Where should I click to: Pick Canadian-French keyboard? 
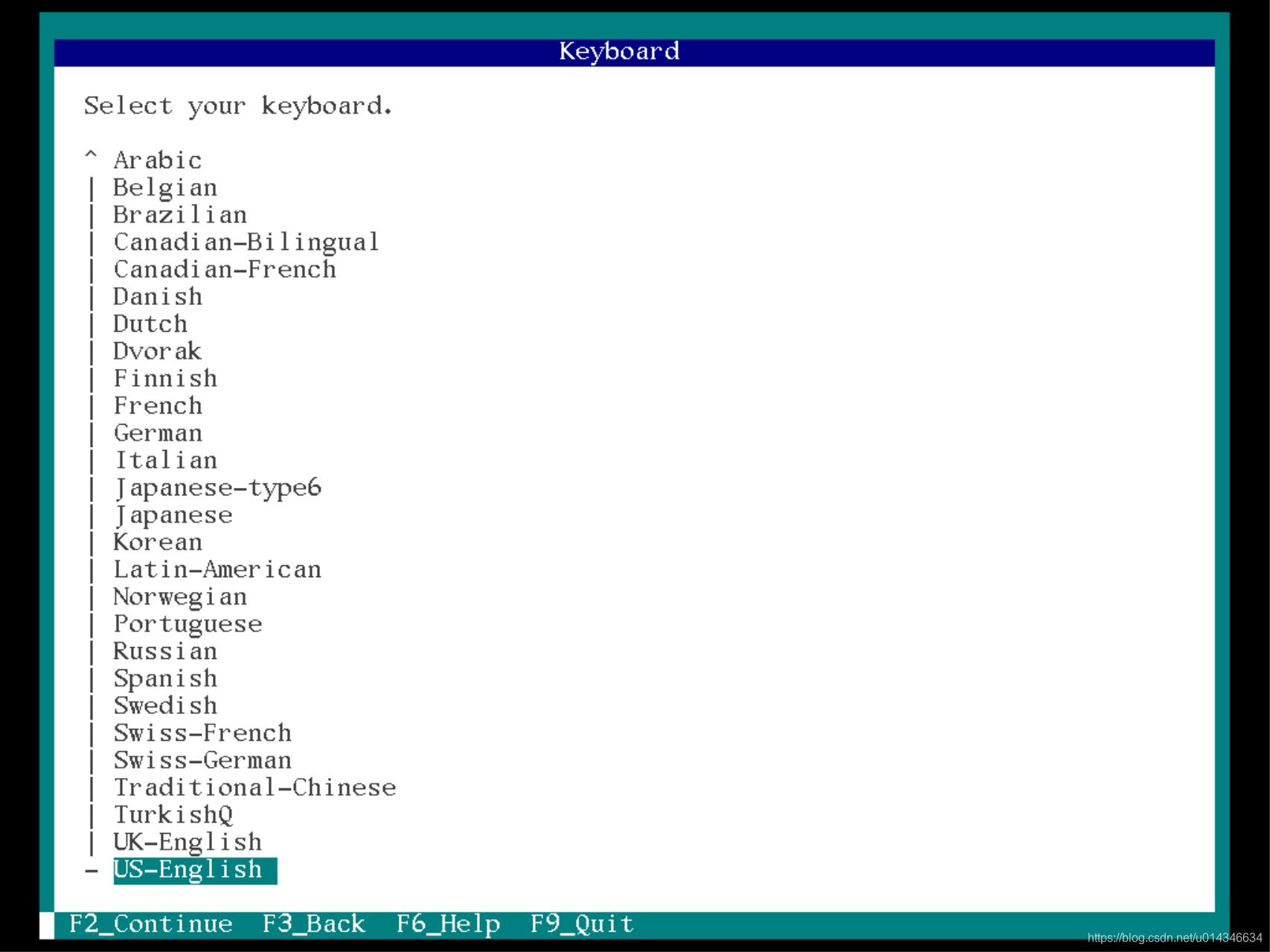point(225,269)
